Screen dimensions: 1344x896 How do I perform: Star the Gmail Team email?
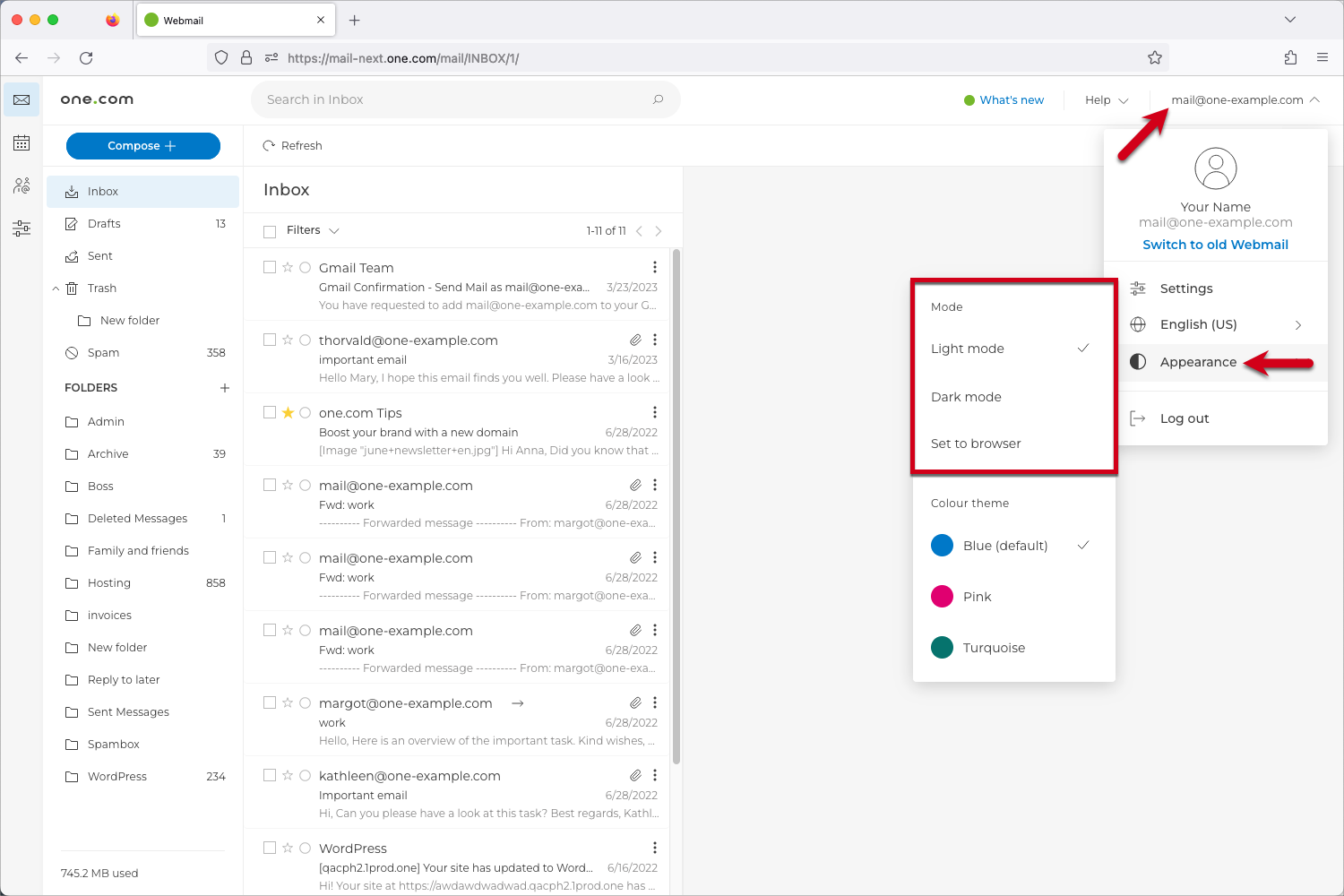coord(288,267)
